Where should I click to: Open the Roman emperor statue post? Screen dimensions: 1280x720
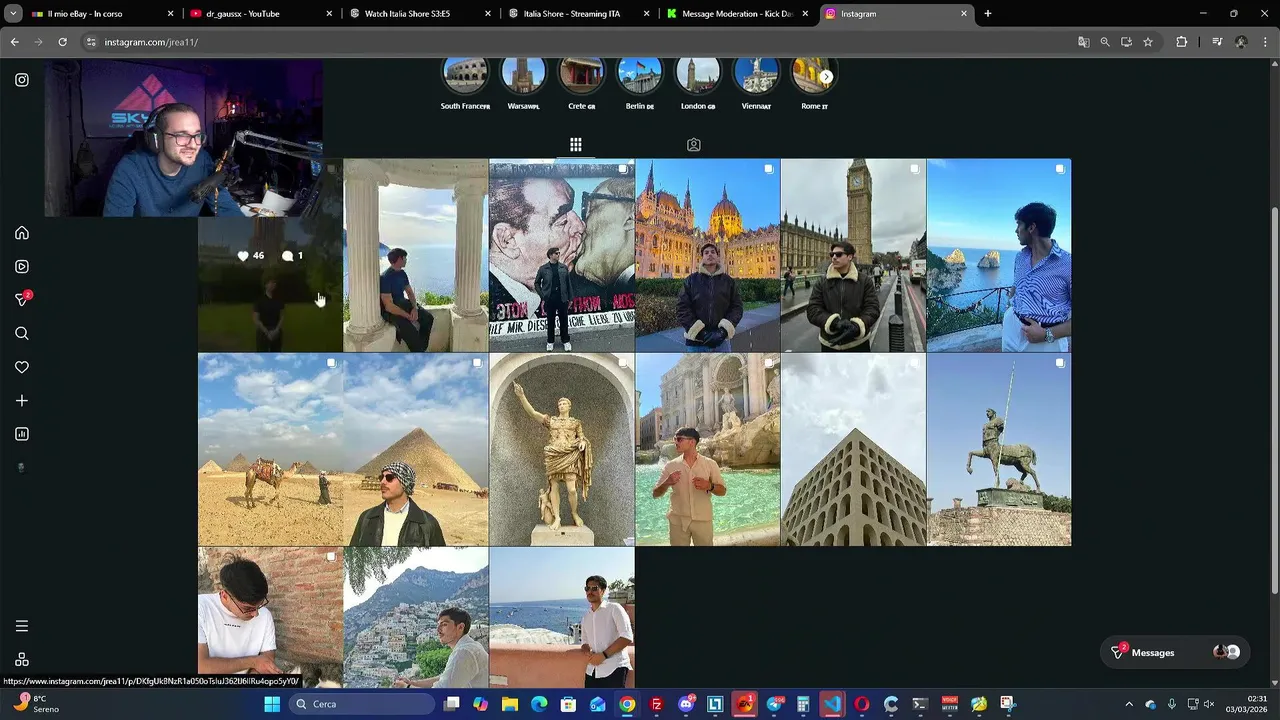point(562,449)
